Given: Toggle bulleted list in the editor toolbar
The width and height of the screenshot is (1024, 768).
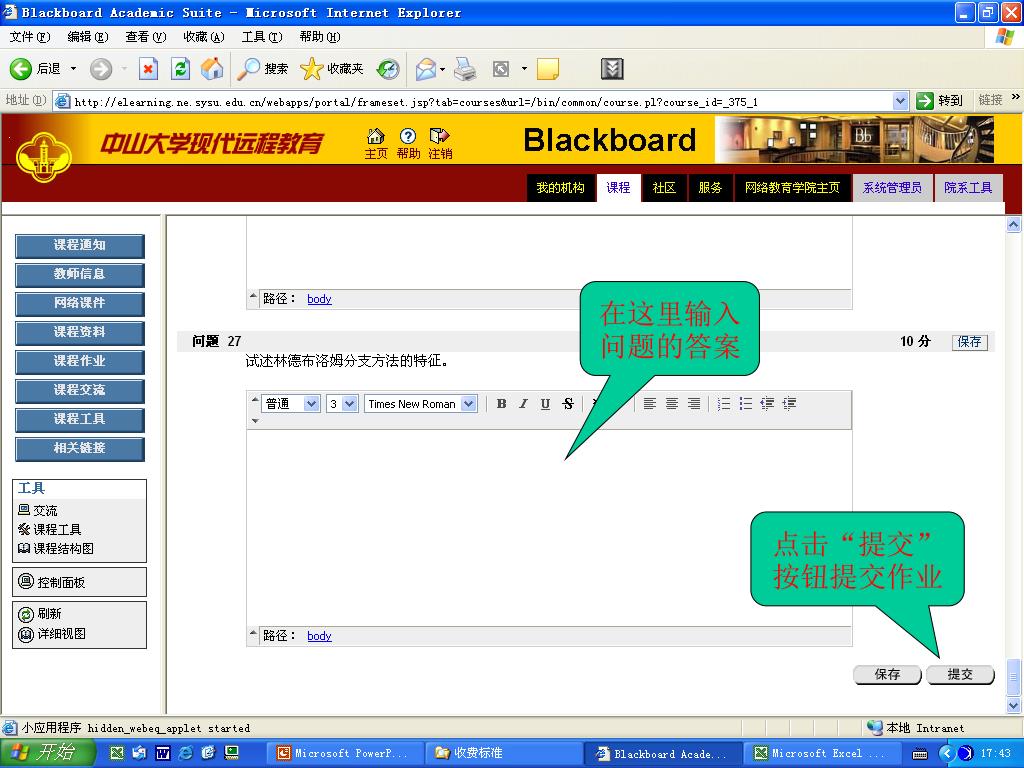Looking at the screenshot, I should [745, 404].
